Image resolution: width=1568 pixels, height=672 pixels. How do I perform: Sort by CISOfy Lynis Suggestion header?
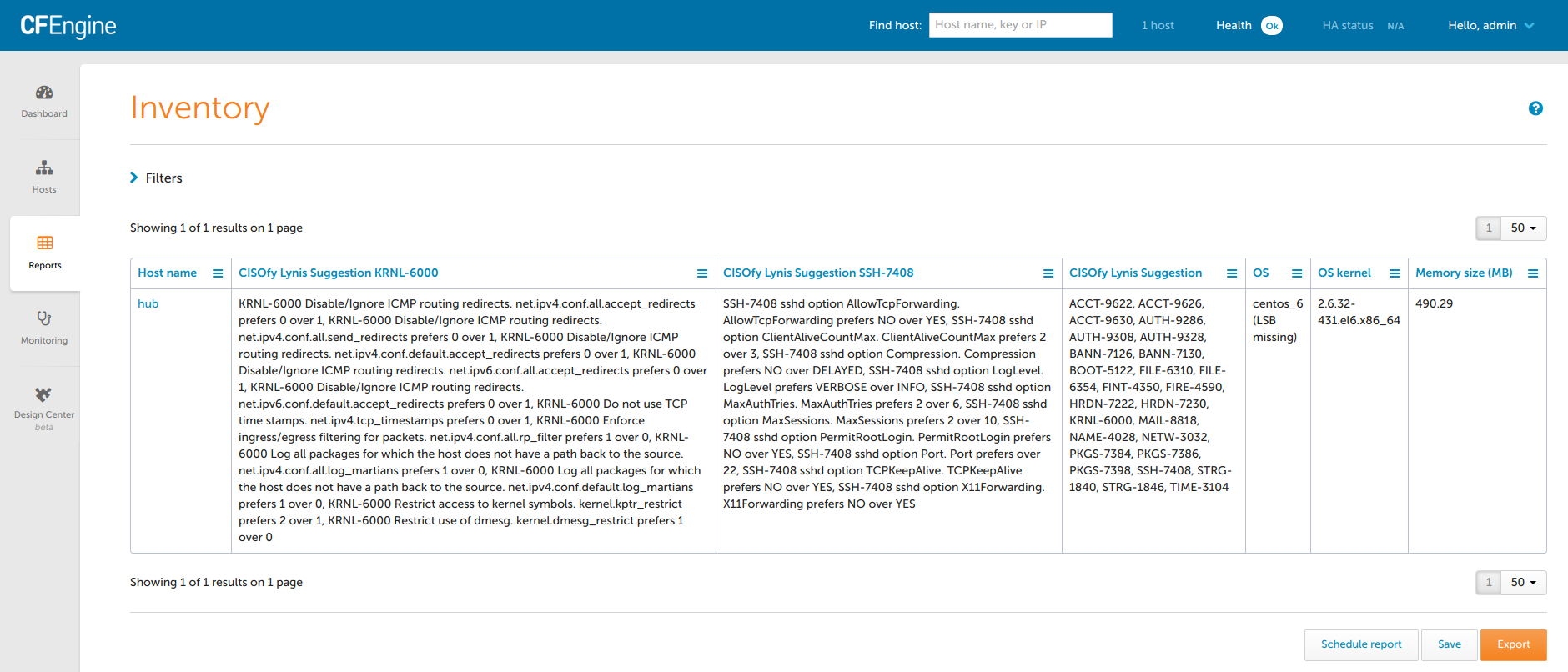pos(1136,273)
